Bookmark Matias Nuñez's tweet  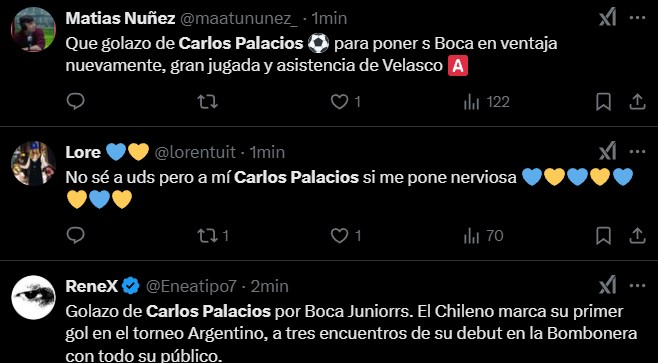click(603, 102)
